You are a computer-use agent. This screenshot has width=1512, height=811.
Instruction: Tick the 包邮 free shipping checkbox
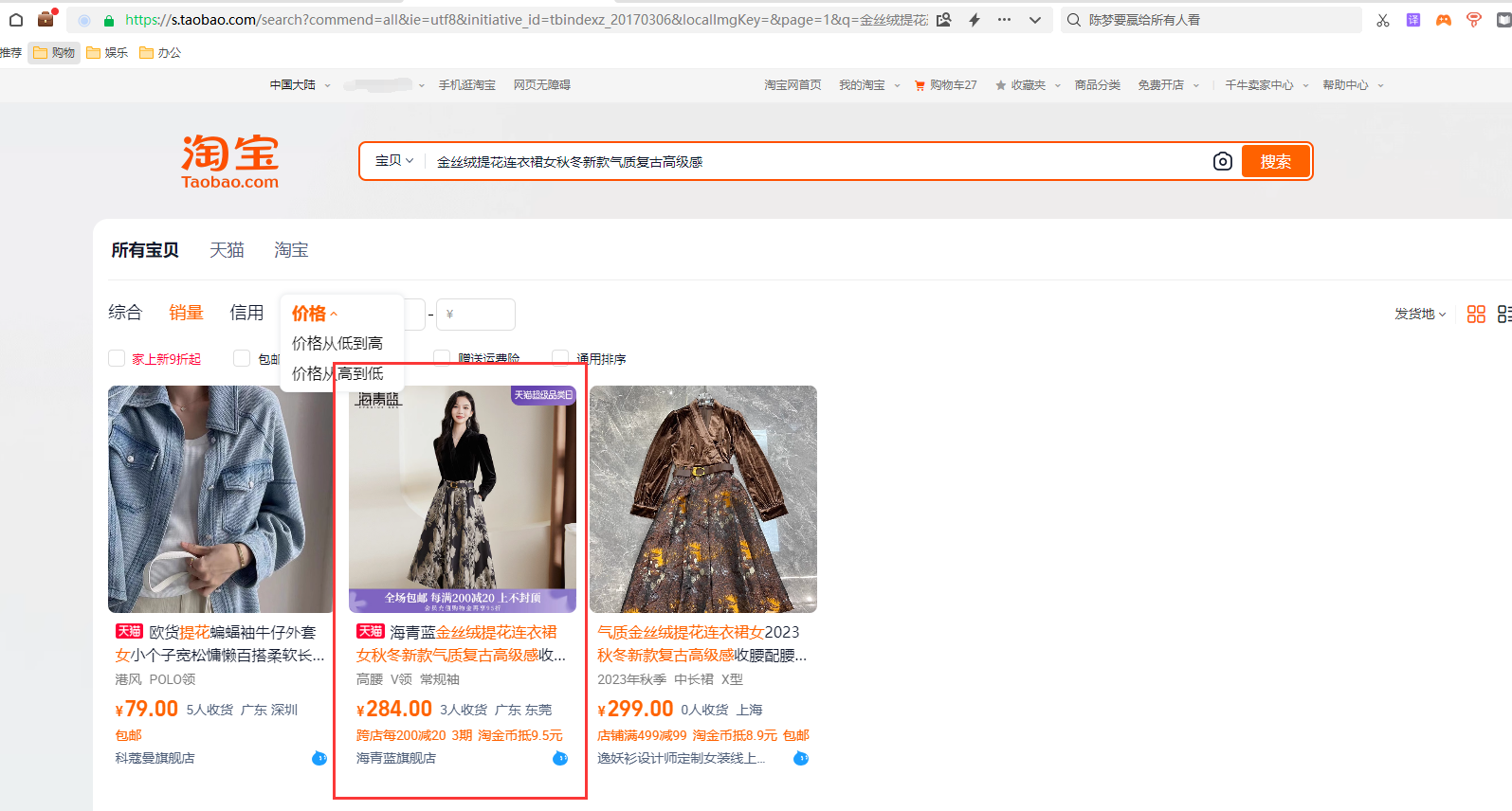point(242,358)
